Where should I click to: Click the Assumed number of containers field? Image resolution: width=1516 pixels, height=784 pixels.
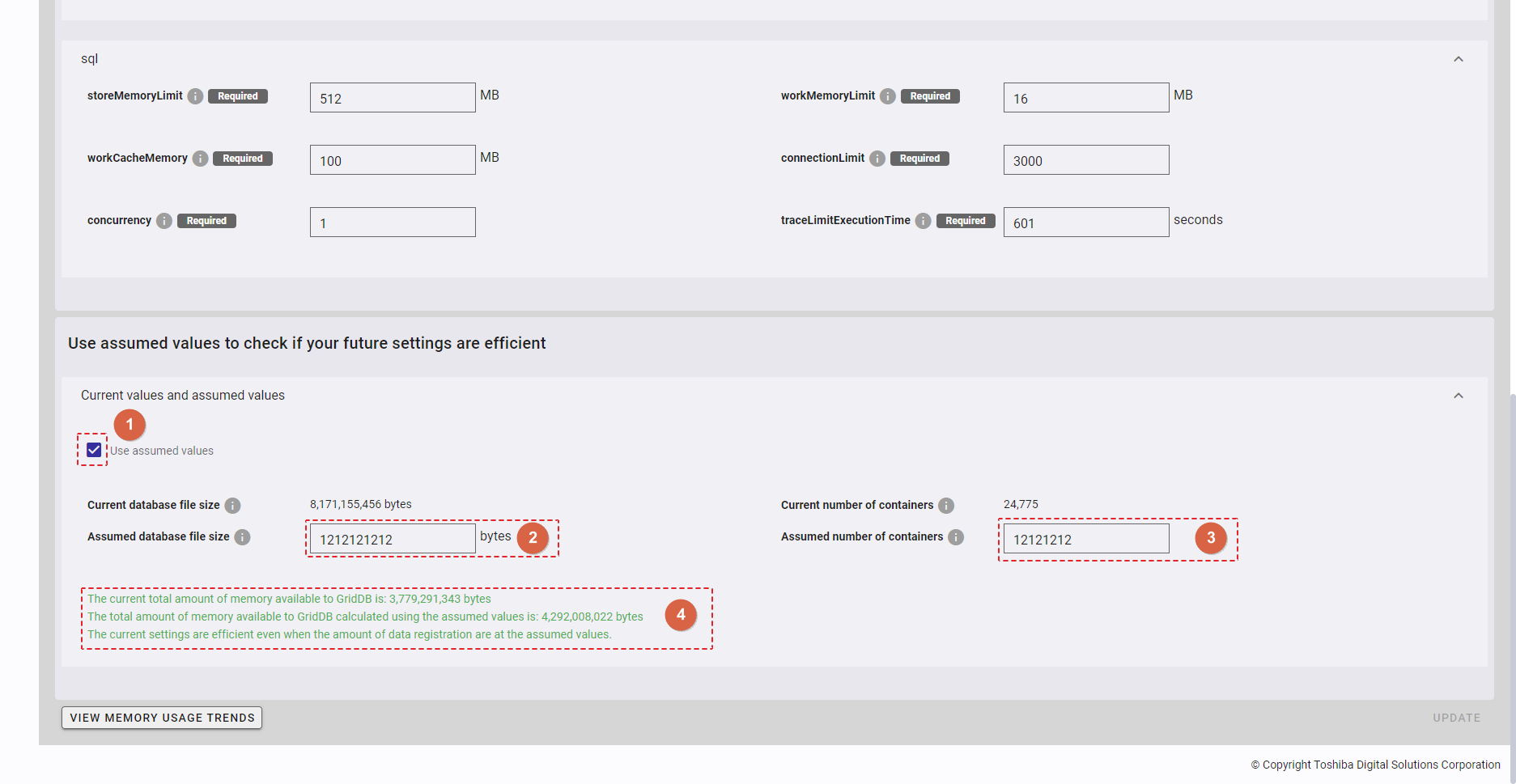[1085, 539]
